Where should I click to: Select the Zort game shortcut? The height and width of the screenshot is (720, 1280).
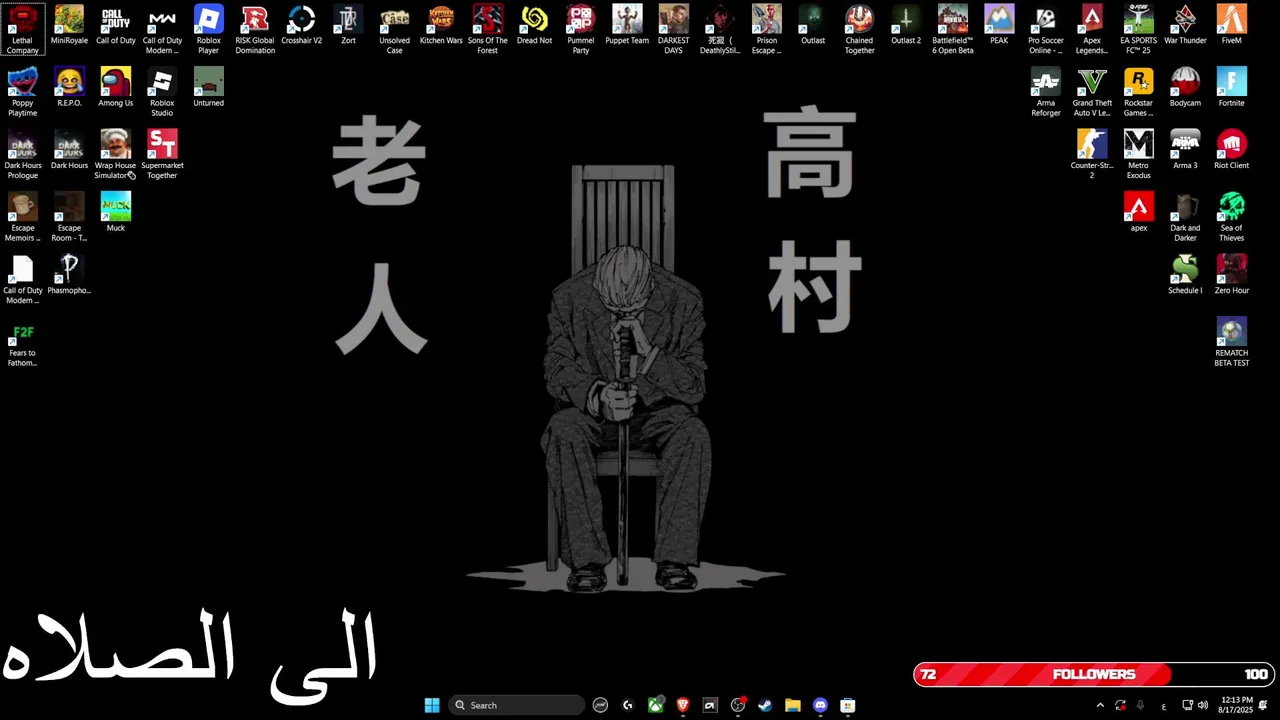click(x=348, y=26)
